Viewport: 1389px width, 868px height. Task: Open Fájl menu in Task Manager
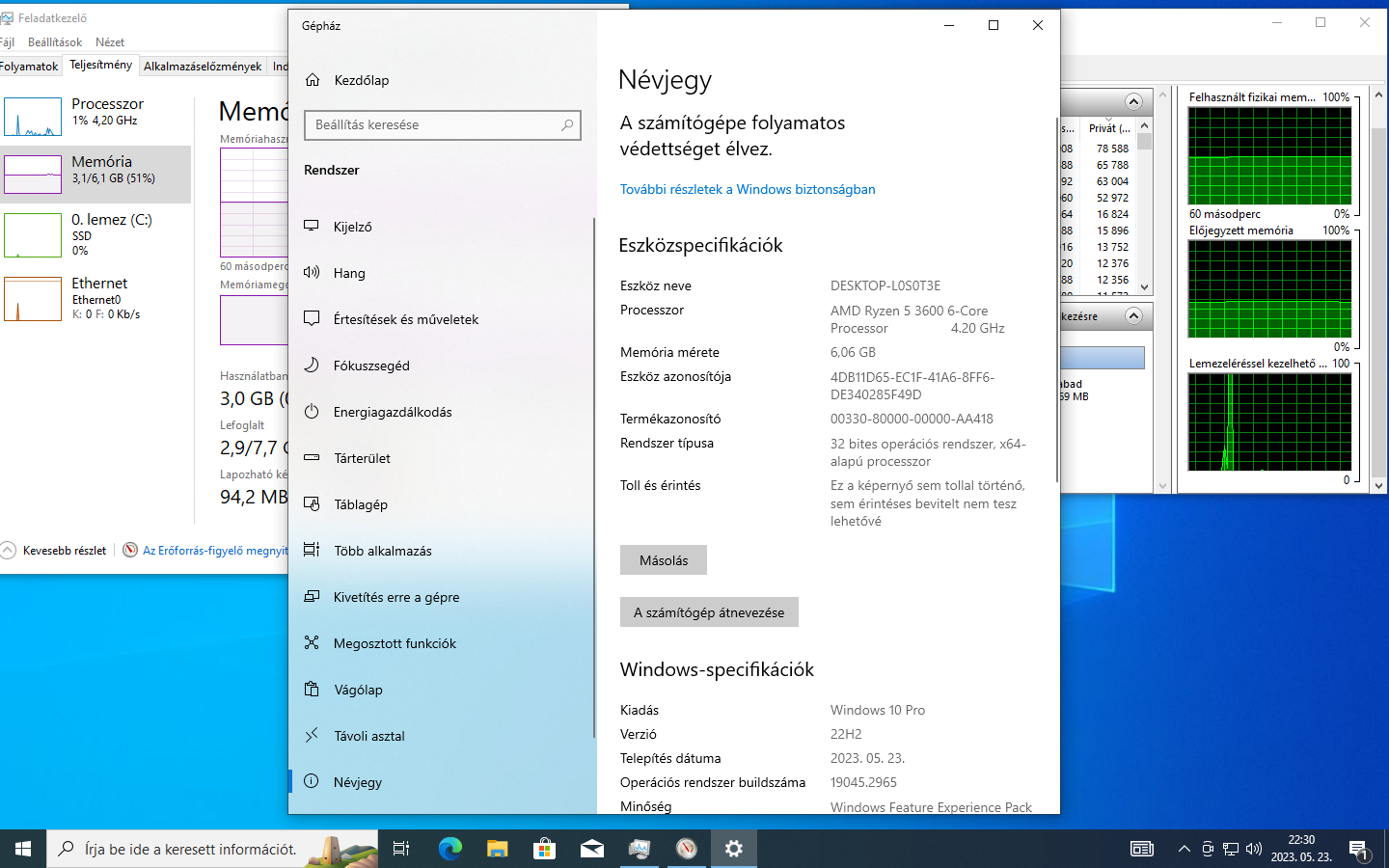7,42
